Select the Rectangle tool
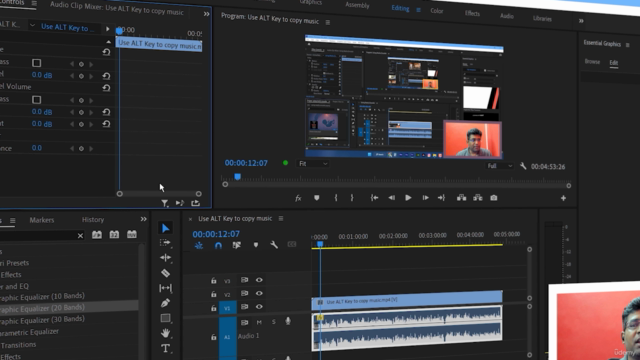 [165, 318]
